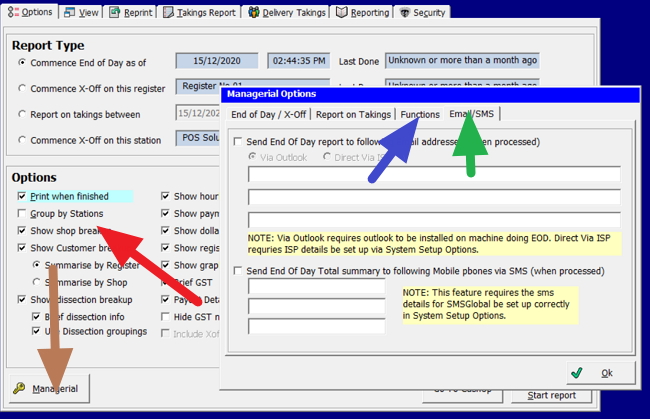Click the Managerial Options title bar

430,94
